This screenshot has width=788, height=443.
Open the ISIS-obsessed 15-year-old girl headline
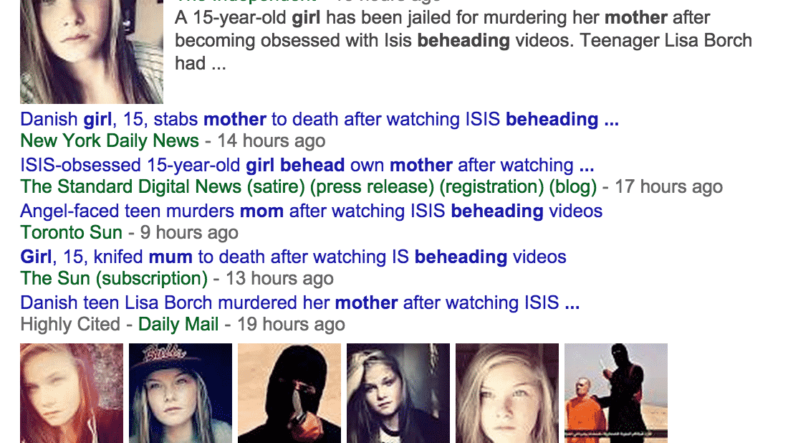pyautogui.click(x=307, y=165)
